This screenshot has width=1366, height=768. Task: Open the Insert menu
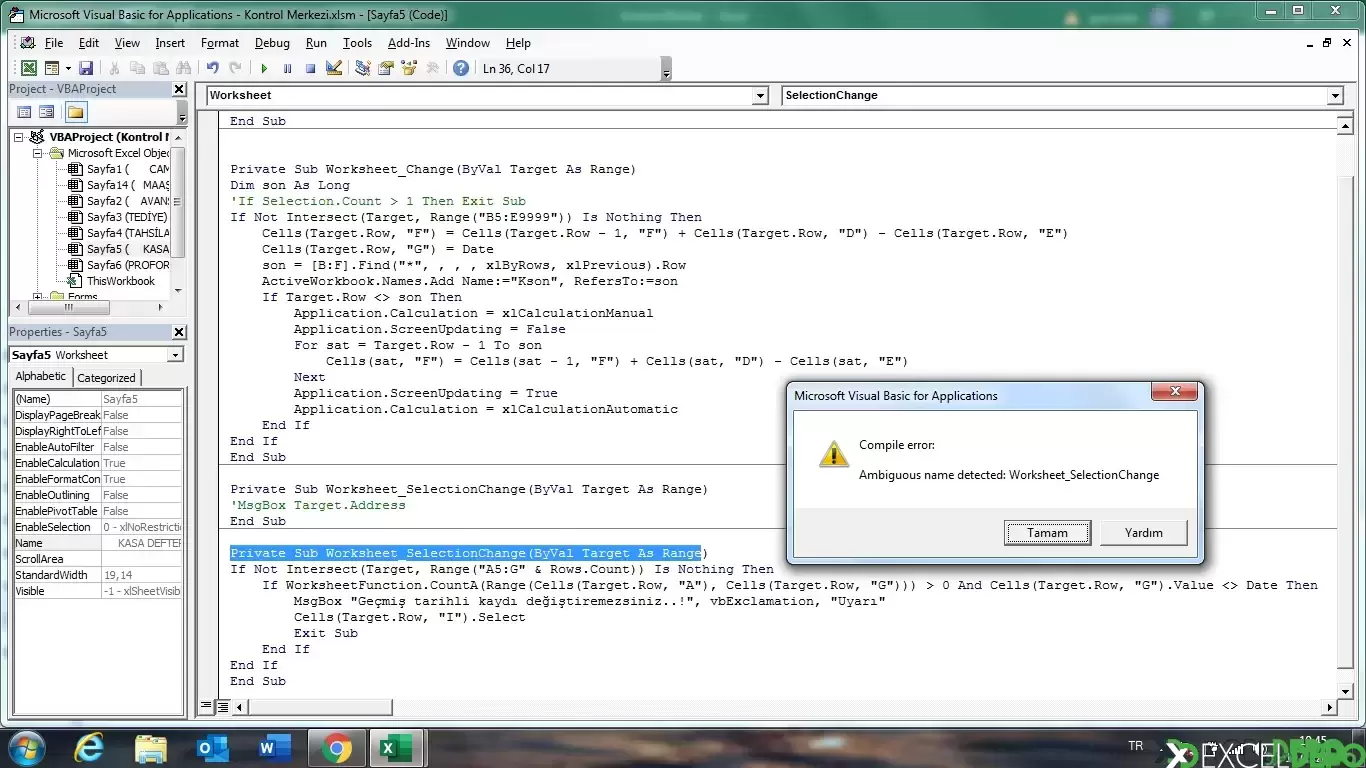coord(170,43)
